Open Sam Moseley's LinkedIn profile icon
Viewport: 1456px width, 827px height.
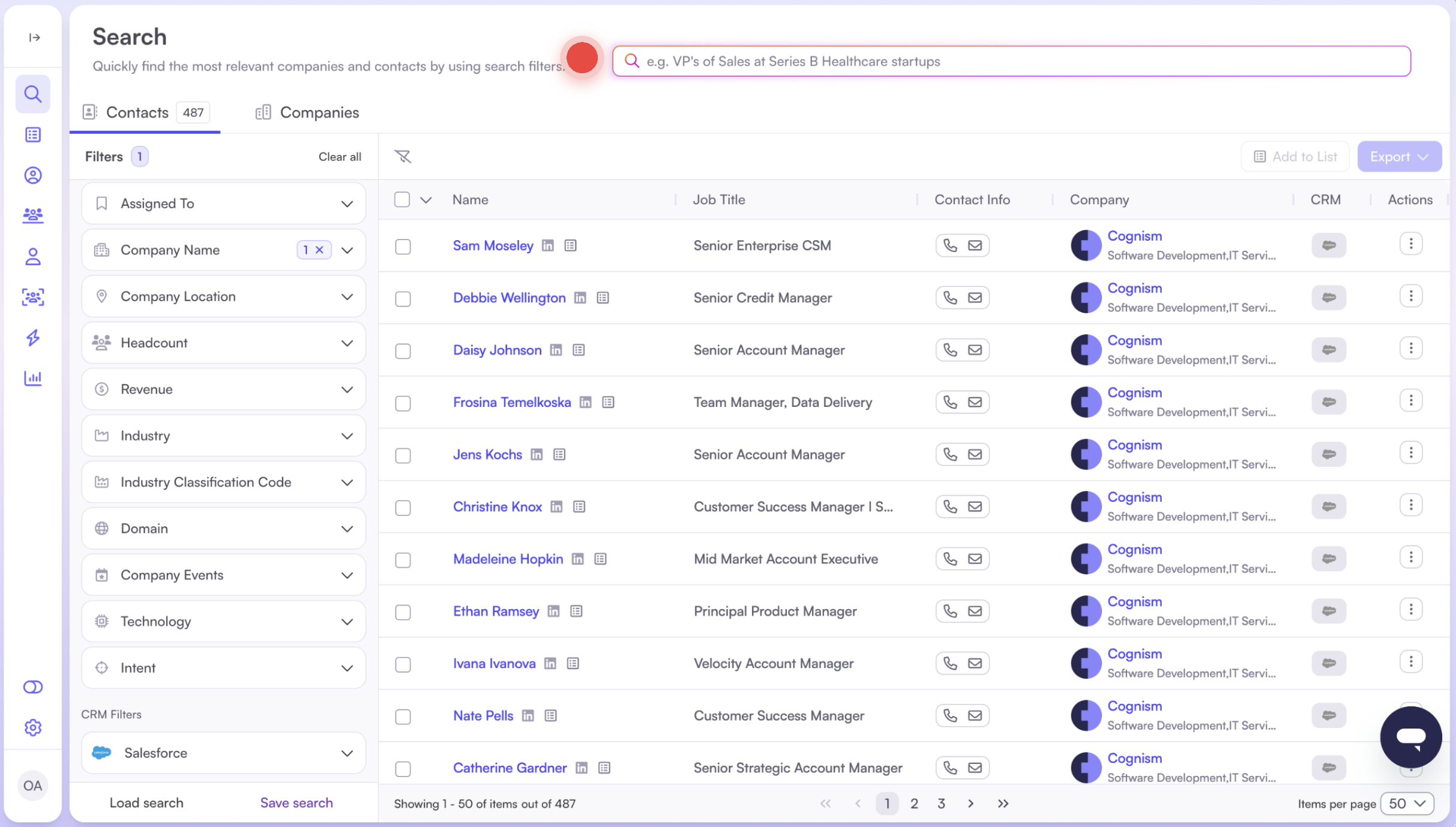(547, 245)
